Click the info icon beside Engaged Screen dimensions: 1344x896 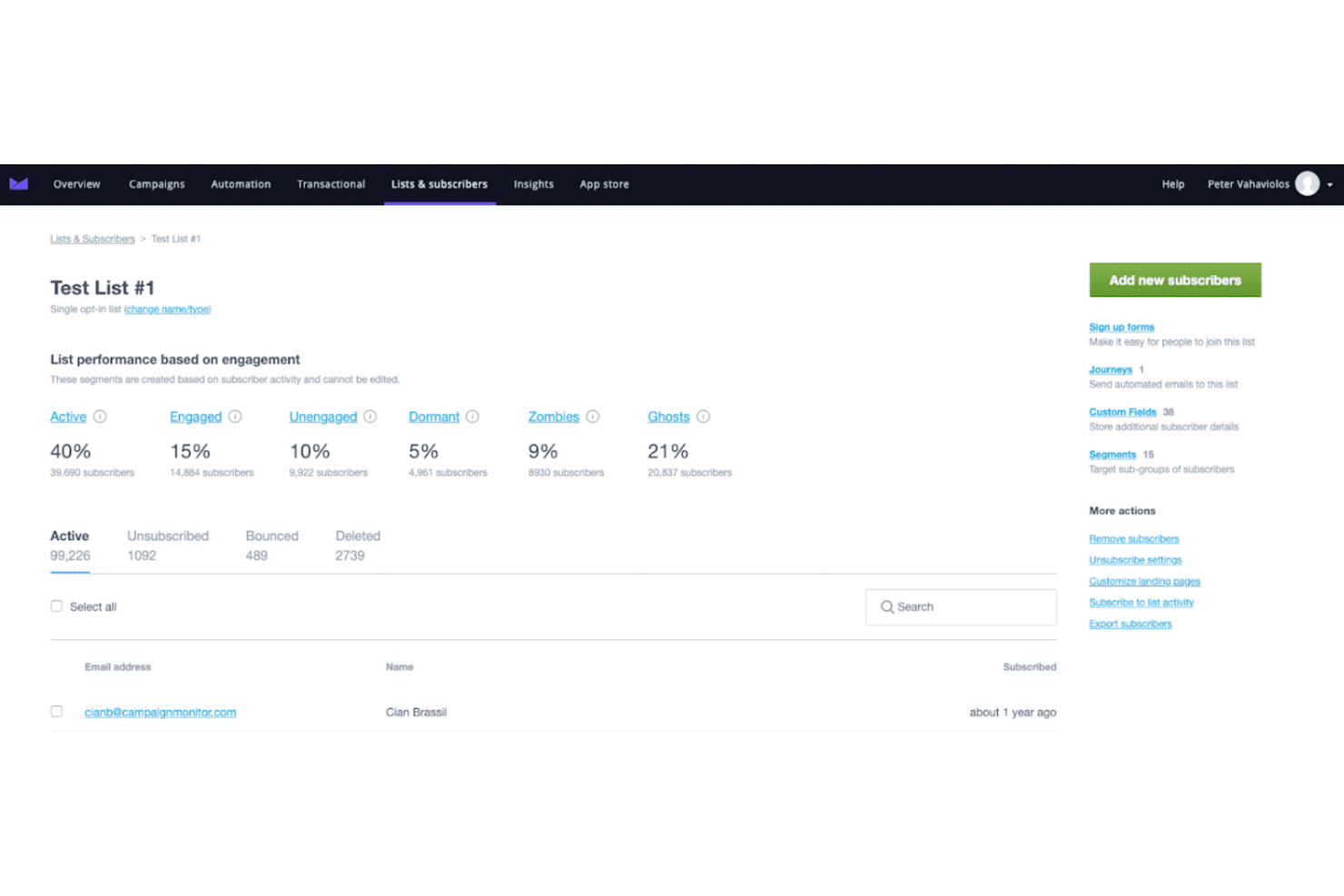(x=235, y=417)
